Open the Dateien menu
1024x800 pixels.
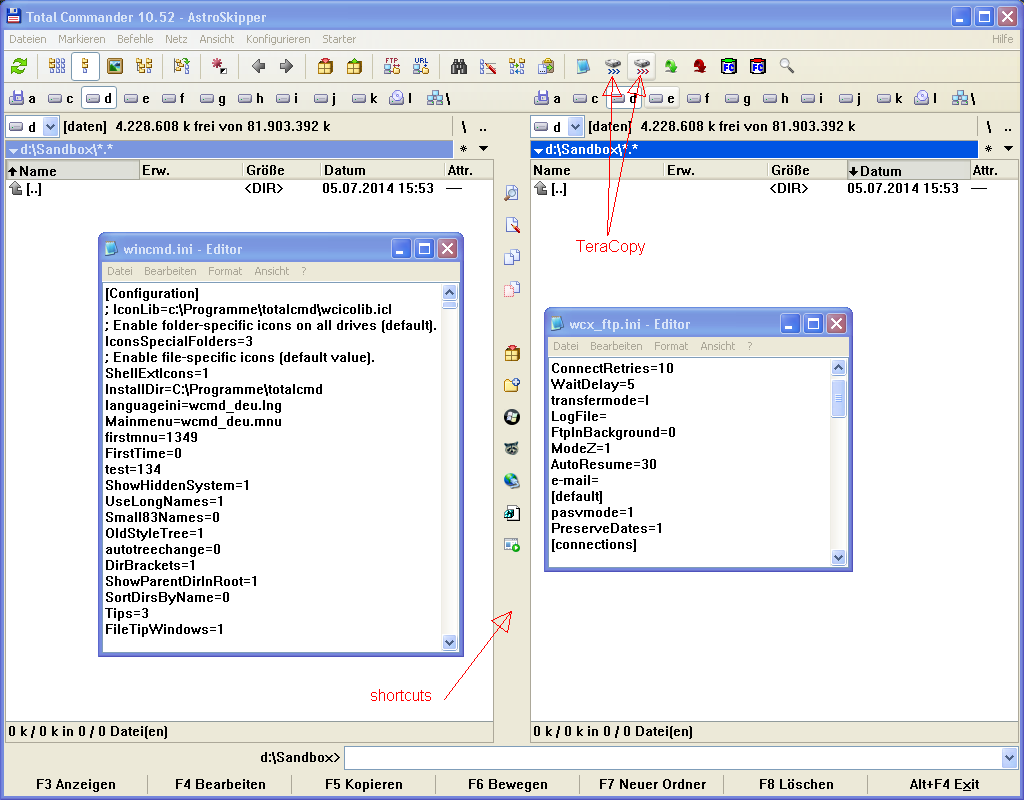[27, 39]
